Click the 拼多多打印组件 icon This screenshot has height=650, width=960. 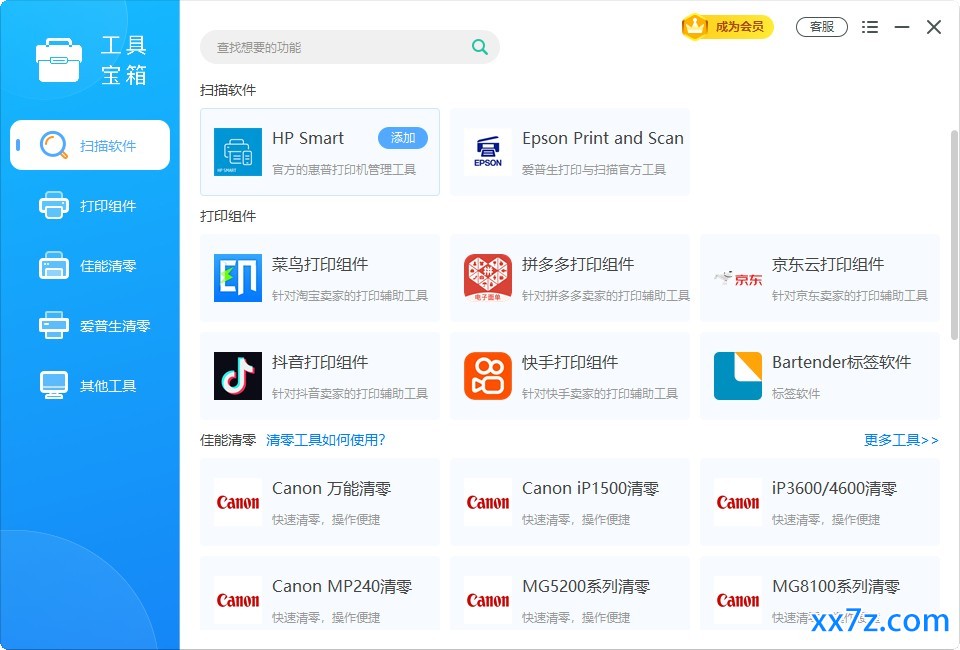click(487, 278)
